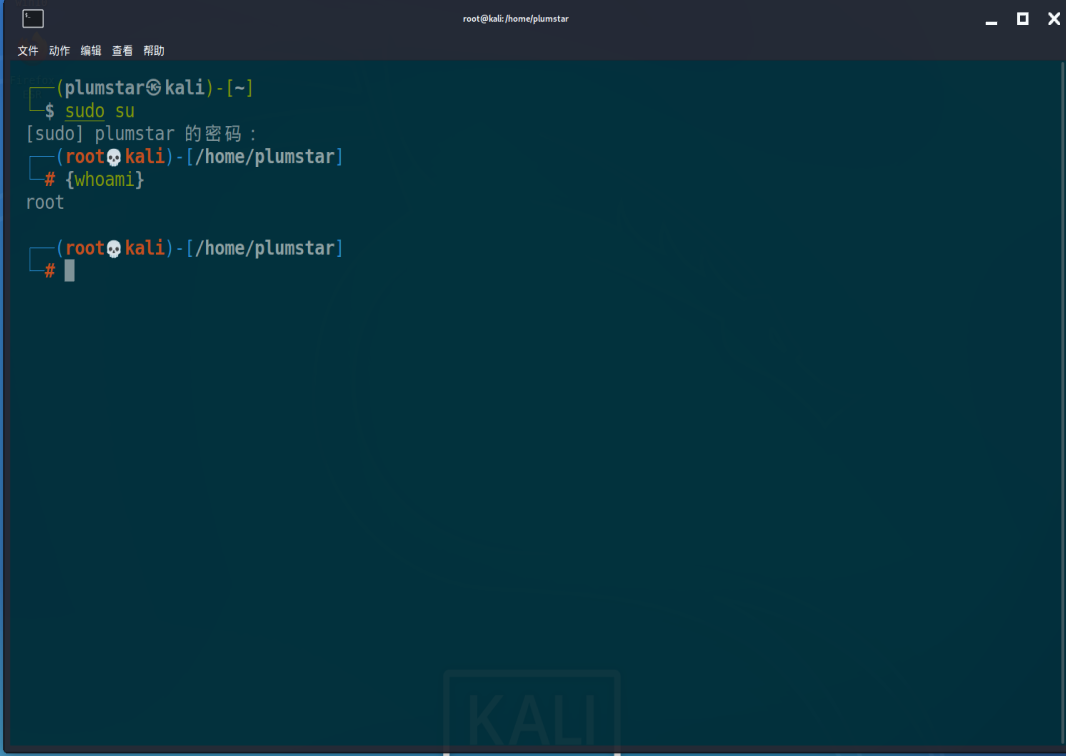Open the 帮助 menu

click(154, 51)
